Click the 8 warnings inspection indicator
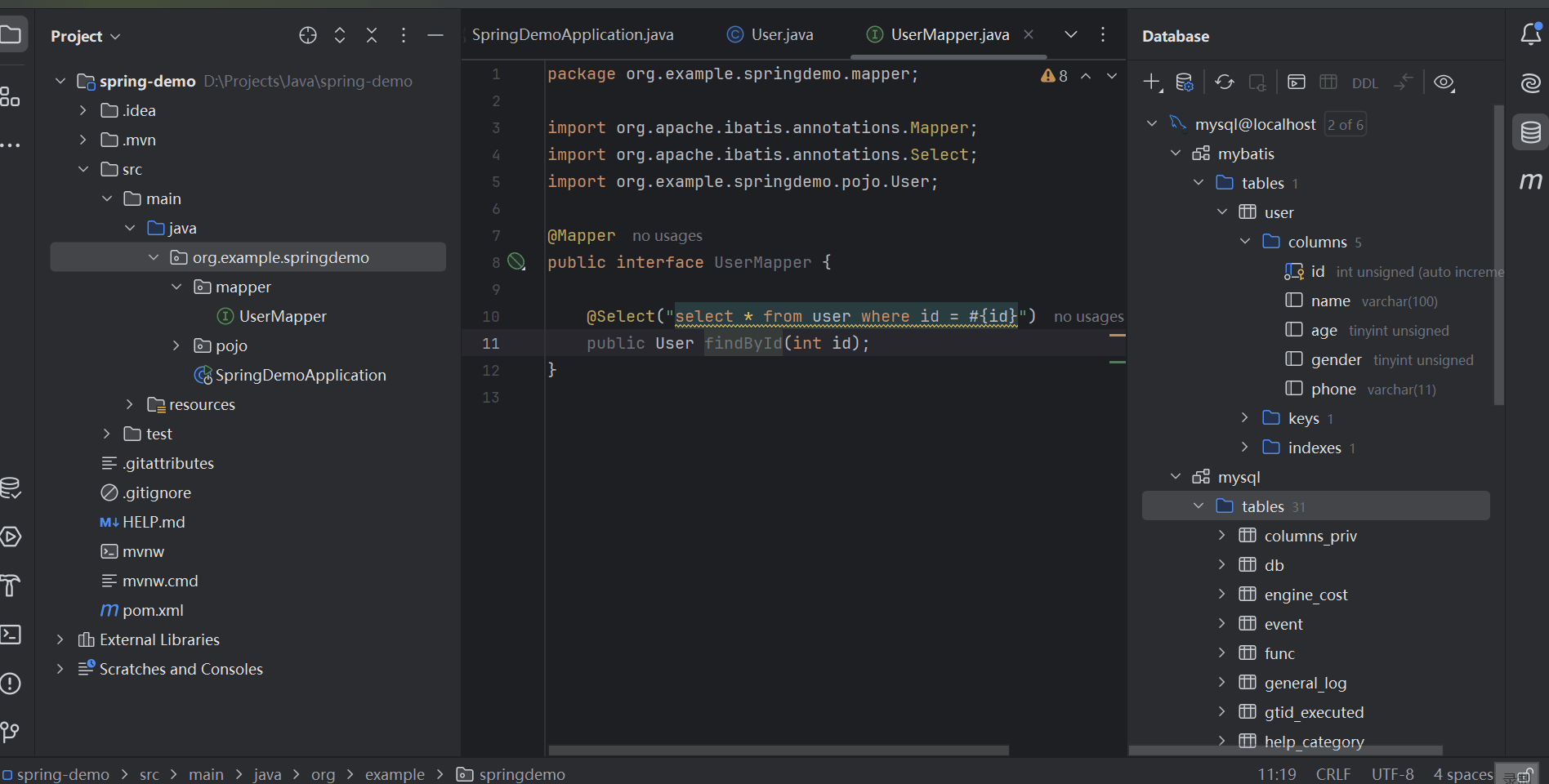This screenshot has width=1549, height=784. point(1054,76)
